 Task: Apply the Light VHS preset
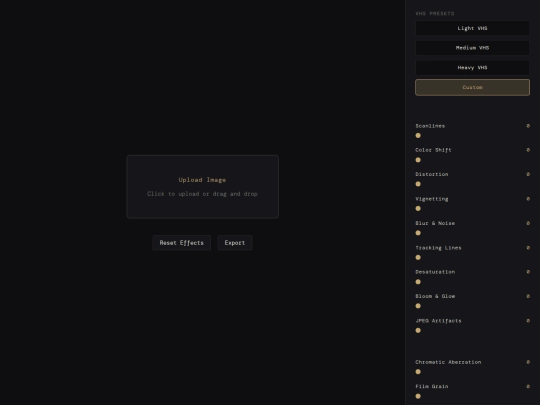coord(472,28)
